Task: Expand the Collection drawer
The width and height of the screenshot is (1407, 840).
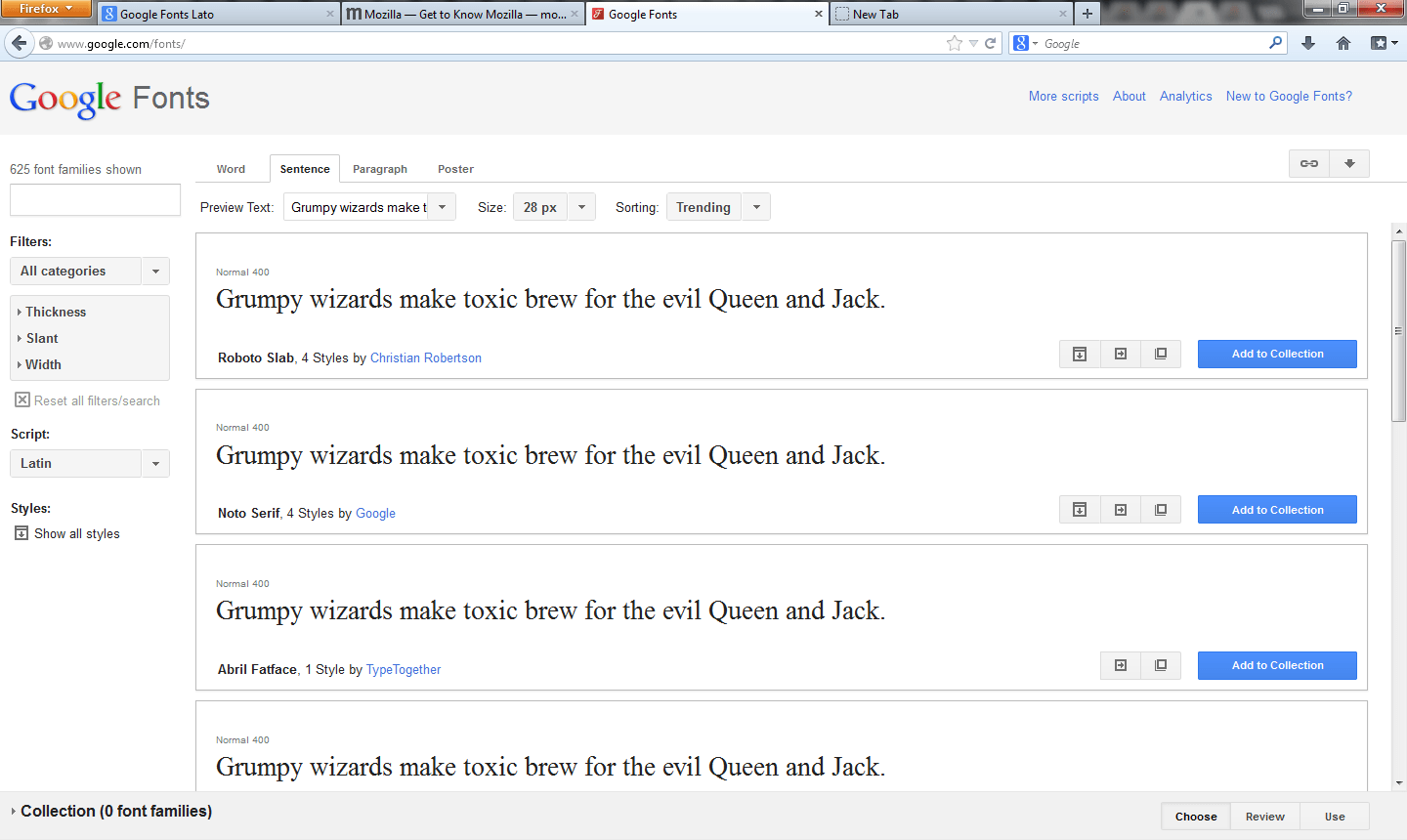Action: [111, 811]
